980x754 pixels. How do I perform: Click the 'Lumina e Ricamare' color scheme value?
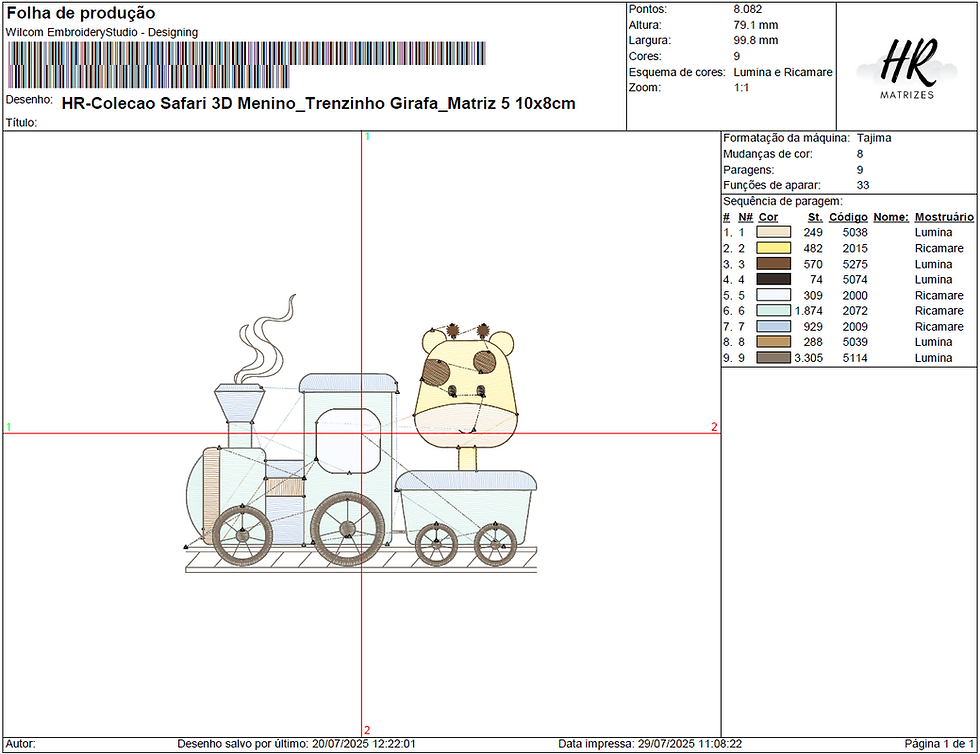coord(782,72)
